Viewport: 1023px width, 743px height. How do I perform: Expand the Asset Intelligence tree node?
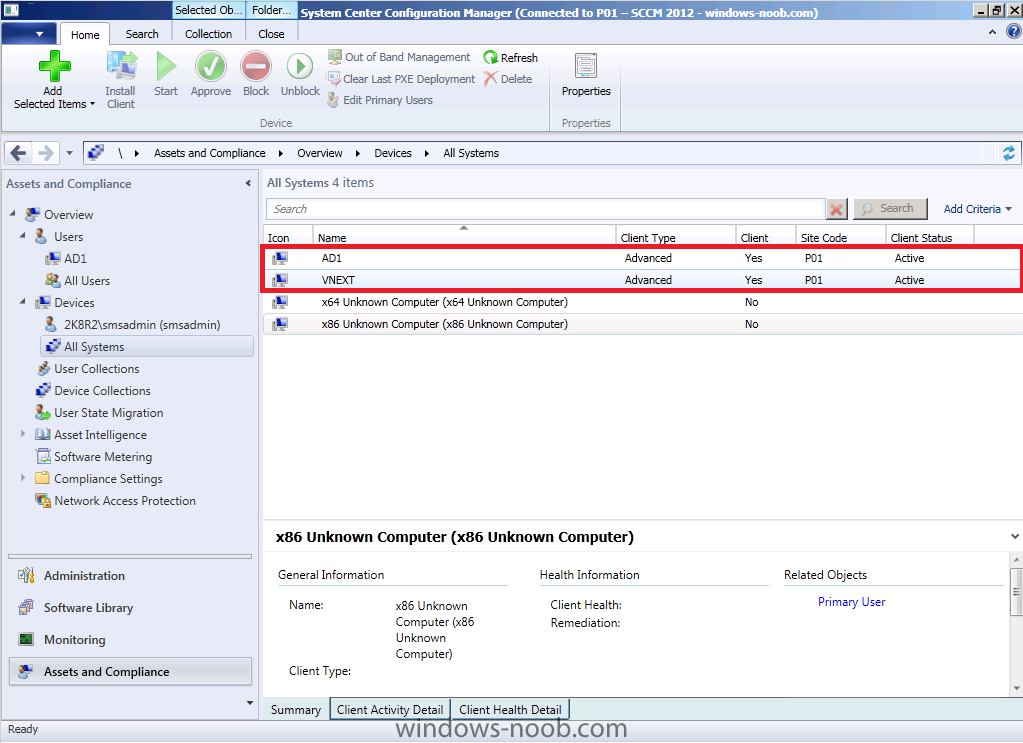23,434
